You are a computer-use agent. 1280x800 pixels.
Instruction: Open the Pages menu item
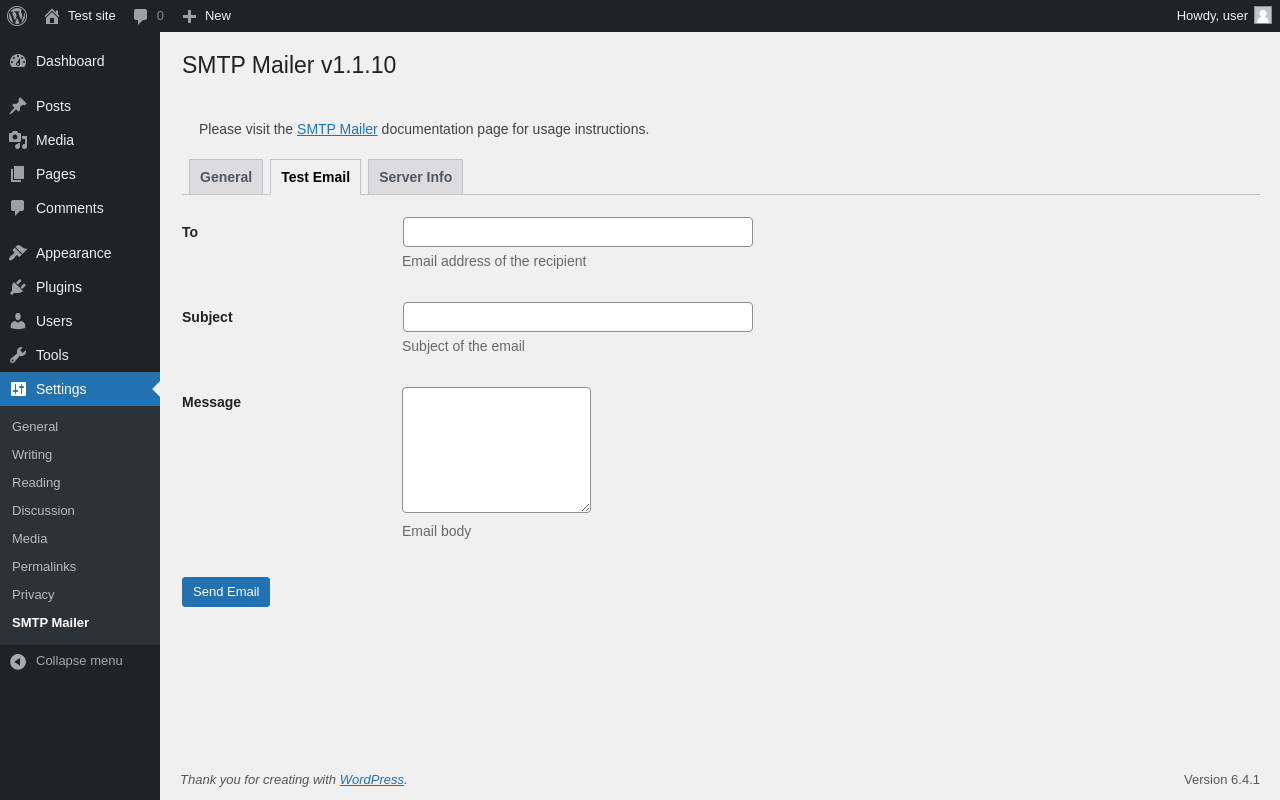(80, 174)
